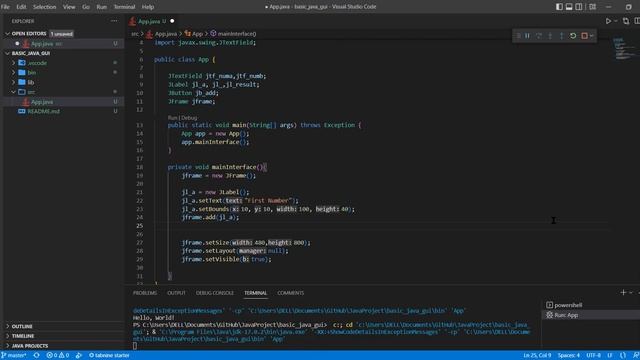
Task: Switch to the Debug Console tab
Action: [215, 293]
